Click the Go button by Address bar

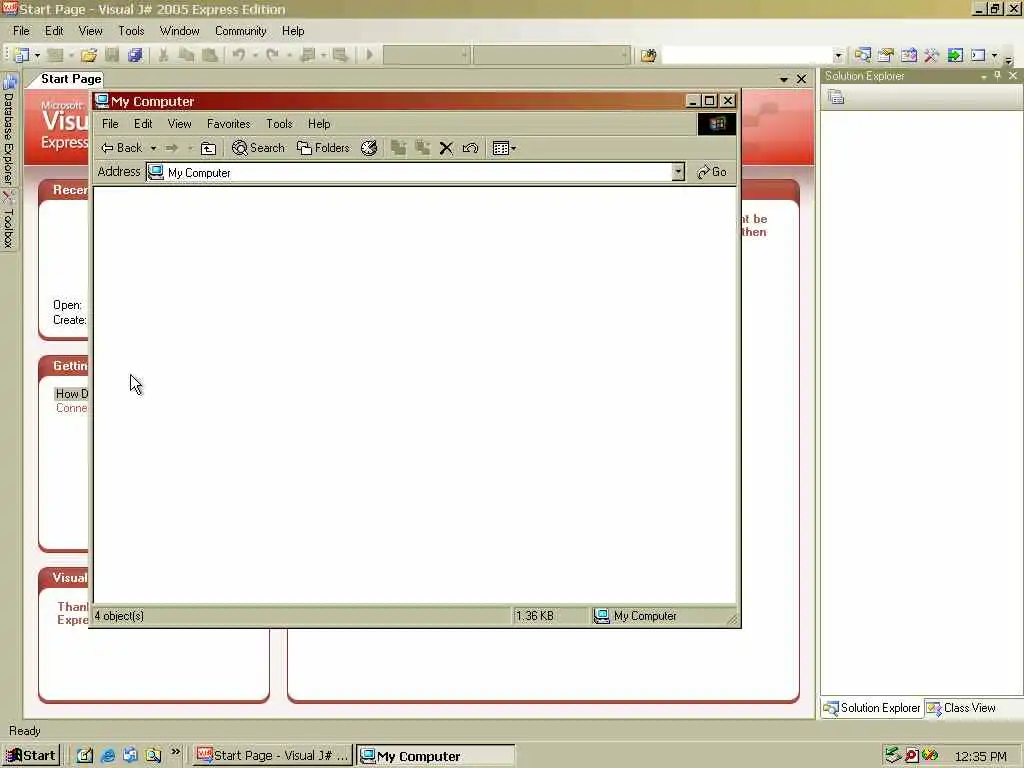click(x=712, y=172)
